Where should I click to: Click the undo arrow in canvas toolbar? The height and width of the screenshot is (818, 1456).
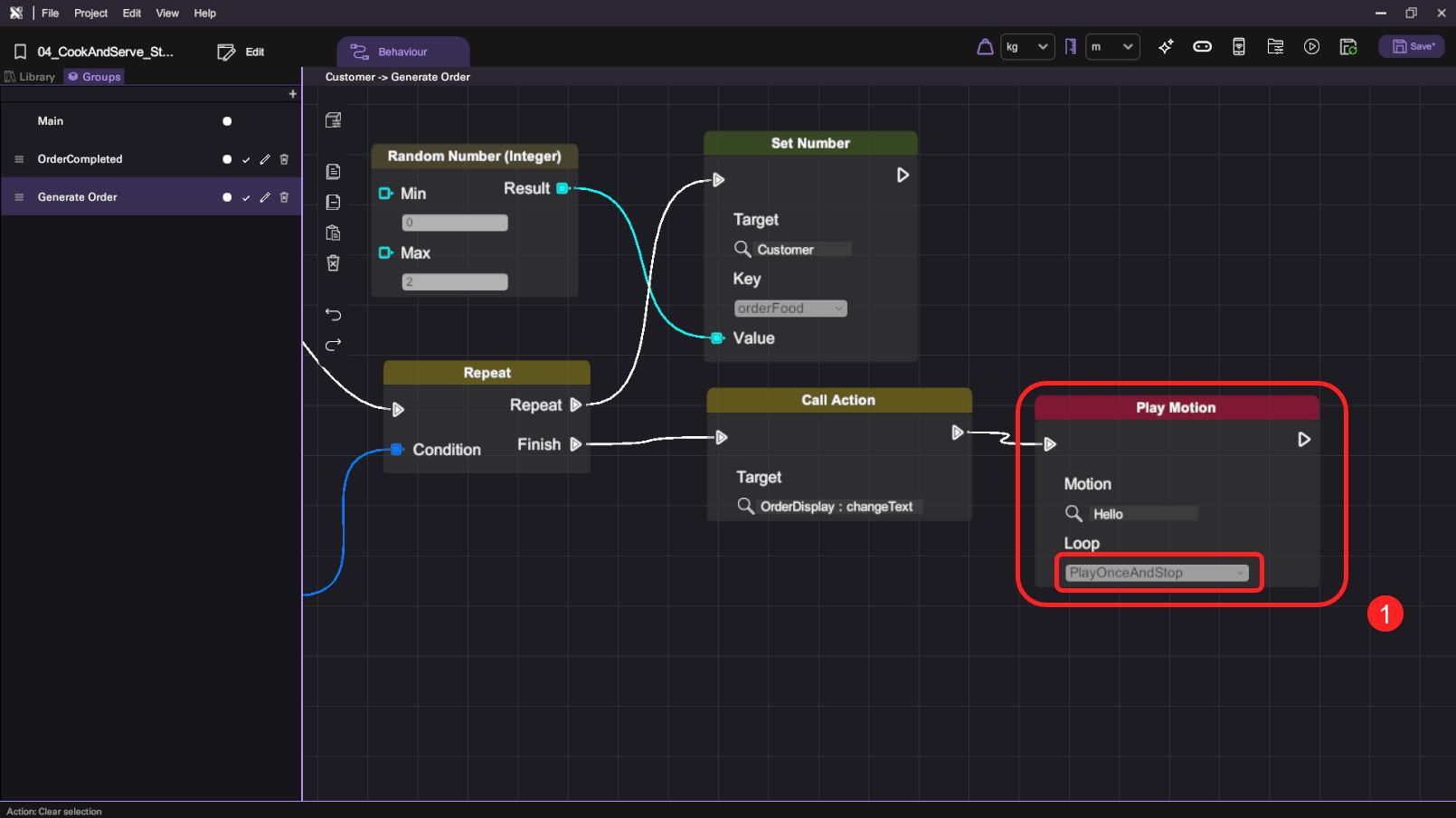click(333, 315)
